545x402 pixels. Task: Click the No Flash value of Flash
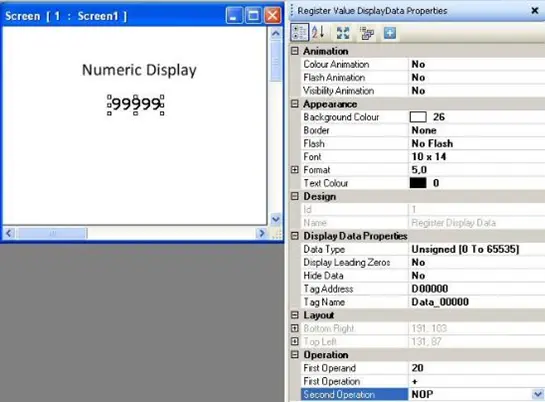pos(432,143)
